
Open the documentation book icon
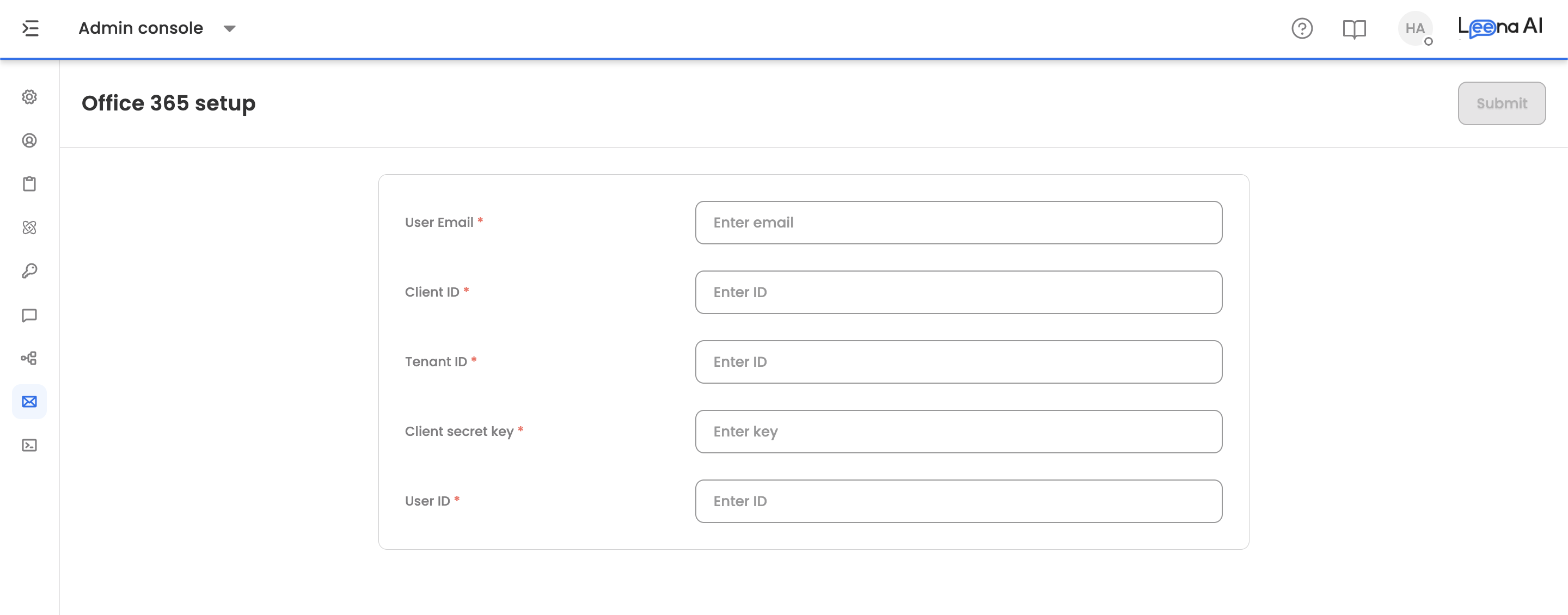pos(1355,29)
